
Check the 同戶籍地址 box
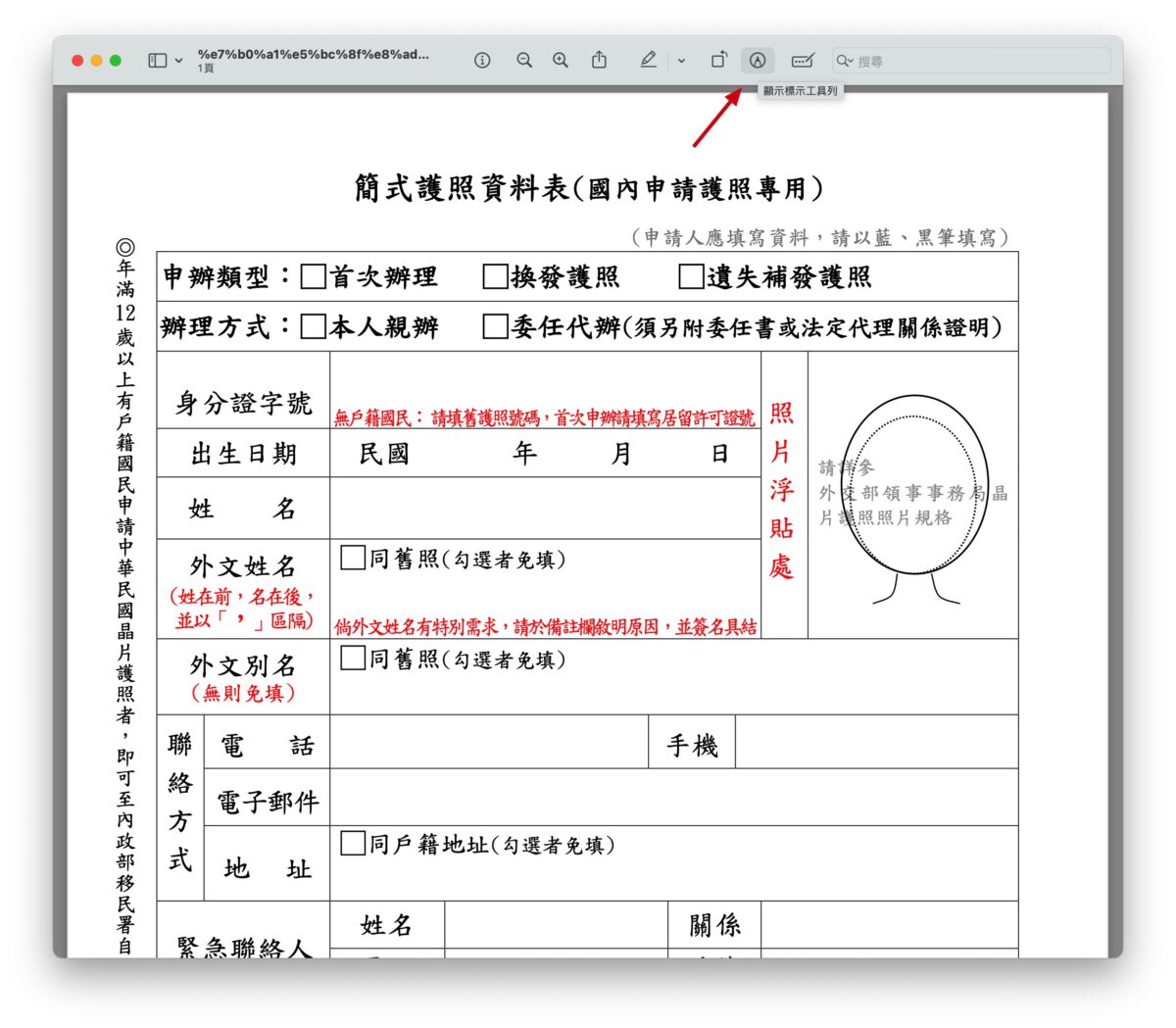[x=353, y=844]
